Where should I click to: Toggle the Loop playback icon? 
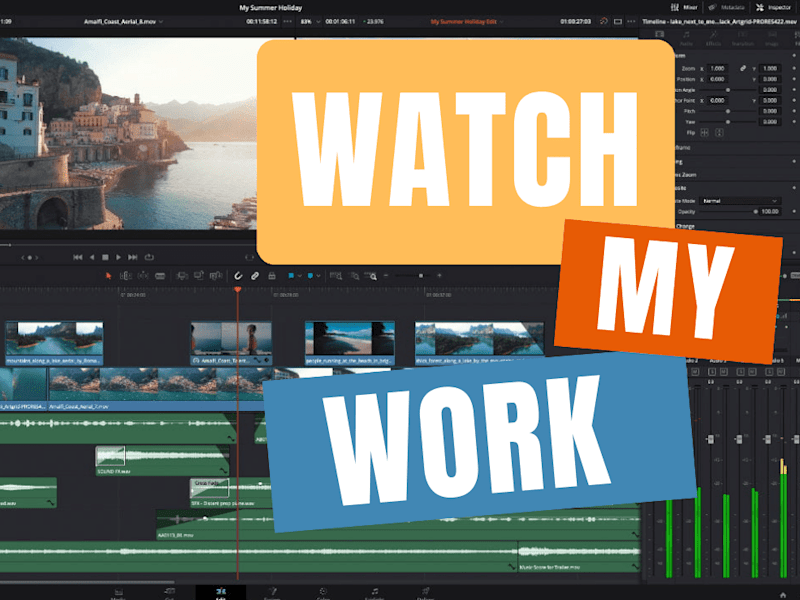[149, 257]
